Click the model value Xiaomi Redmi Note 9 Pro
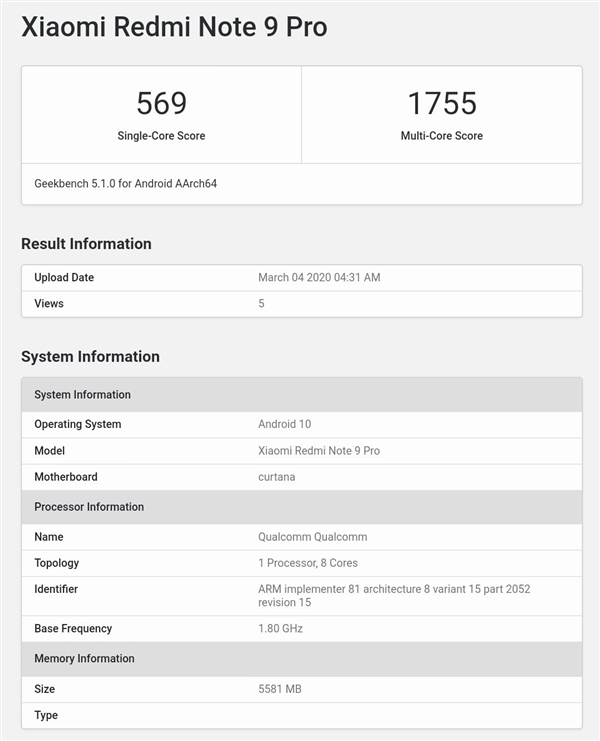This screenshot has height=741, width=600. [319, 451]
